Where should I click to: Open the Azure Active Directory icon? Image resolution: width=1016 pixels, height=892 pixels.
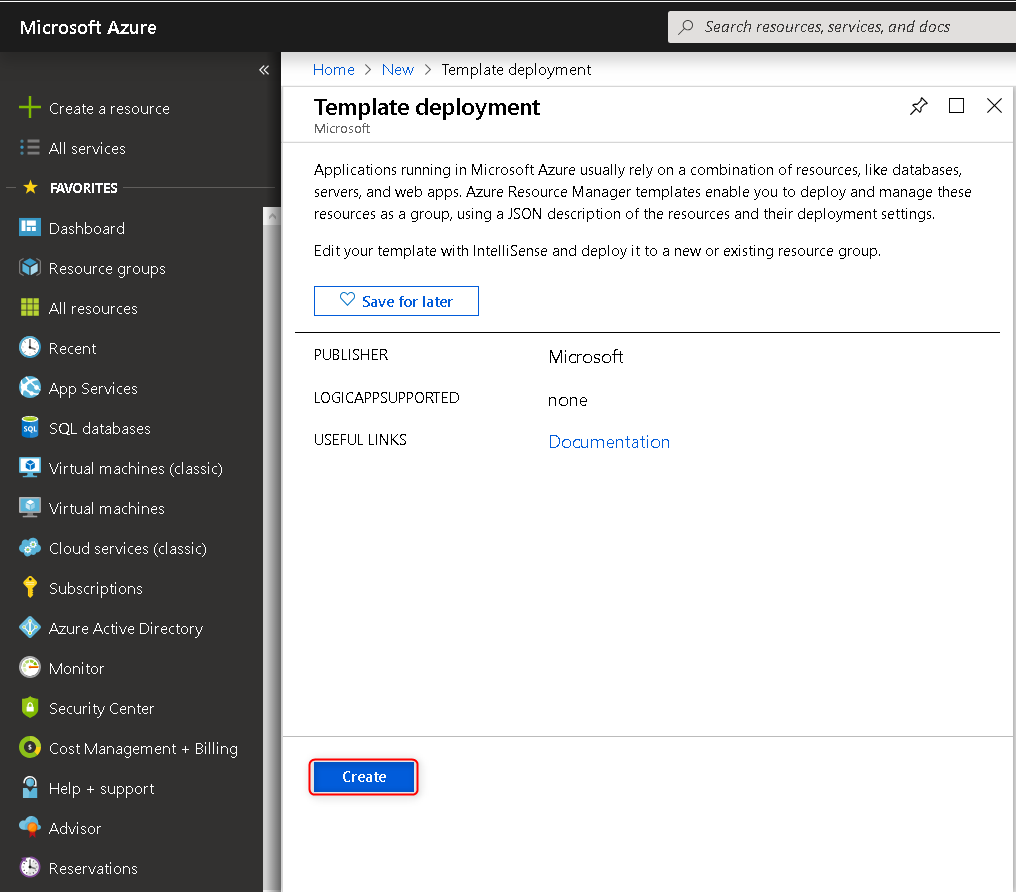tap(30, 628)
